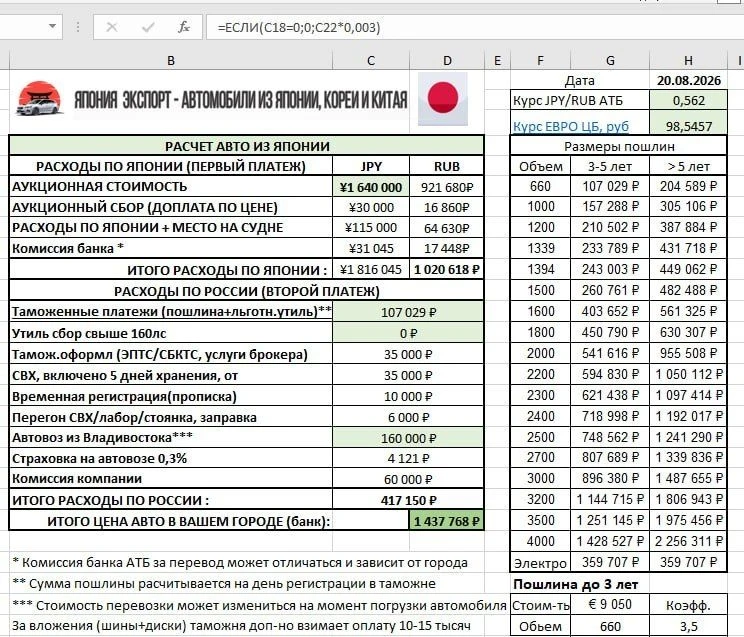Select the JPY/RUB rate cell 0,562
744x637 pixels.
688,101
